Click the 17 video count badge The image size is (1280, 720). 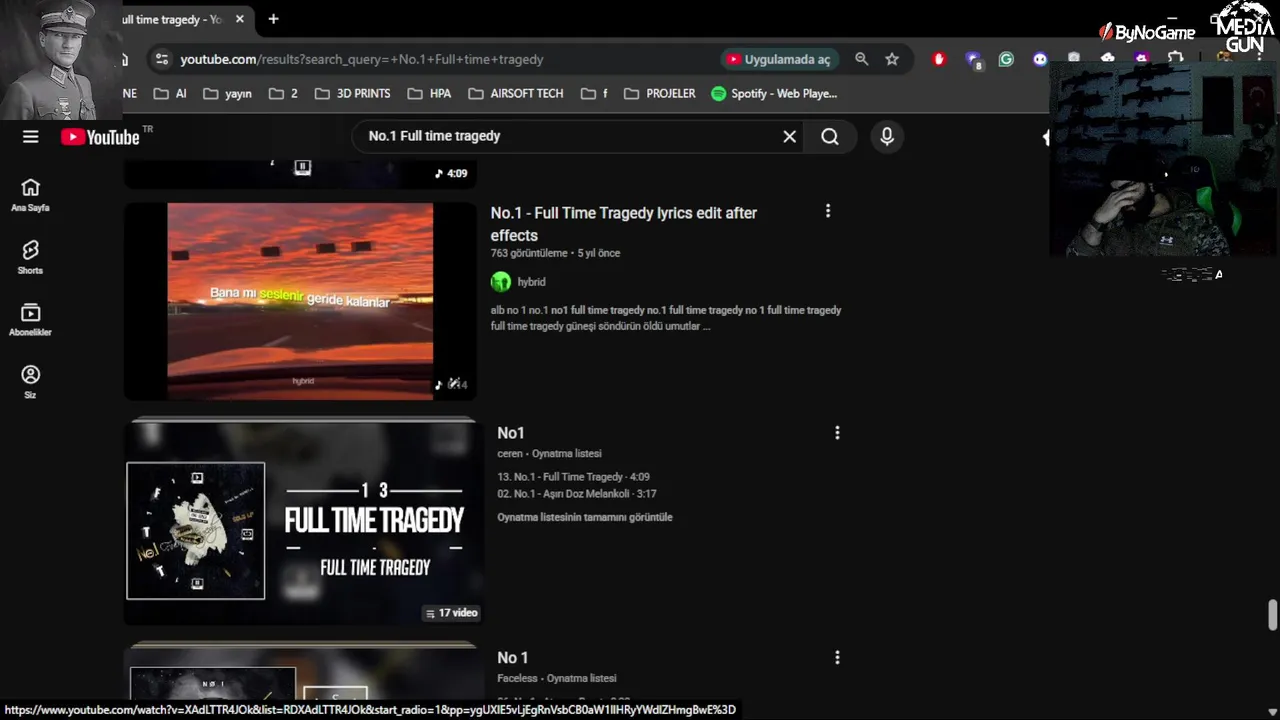click(x=452, y=613)
